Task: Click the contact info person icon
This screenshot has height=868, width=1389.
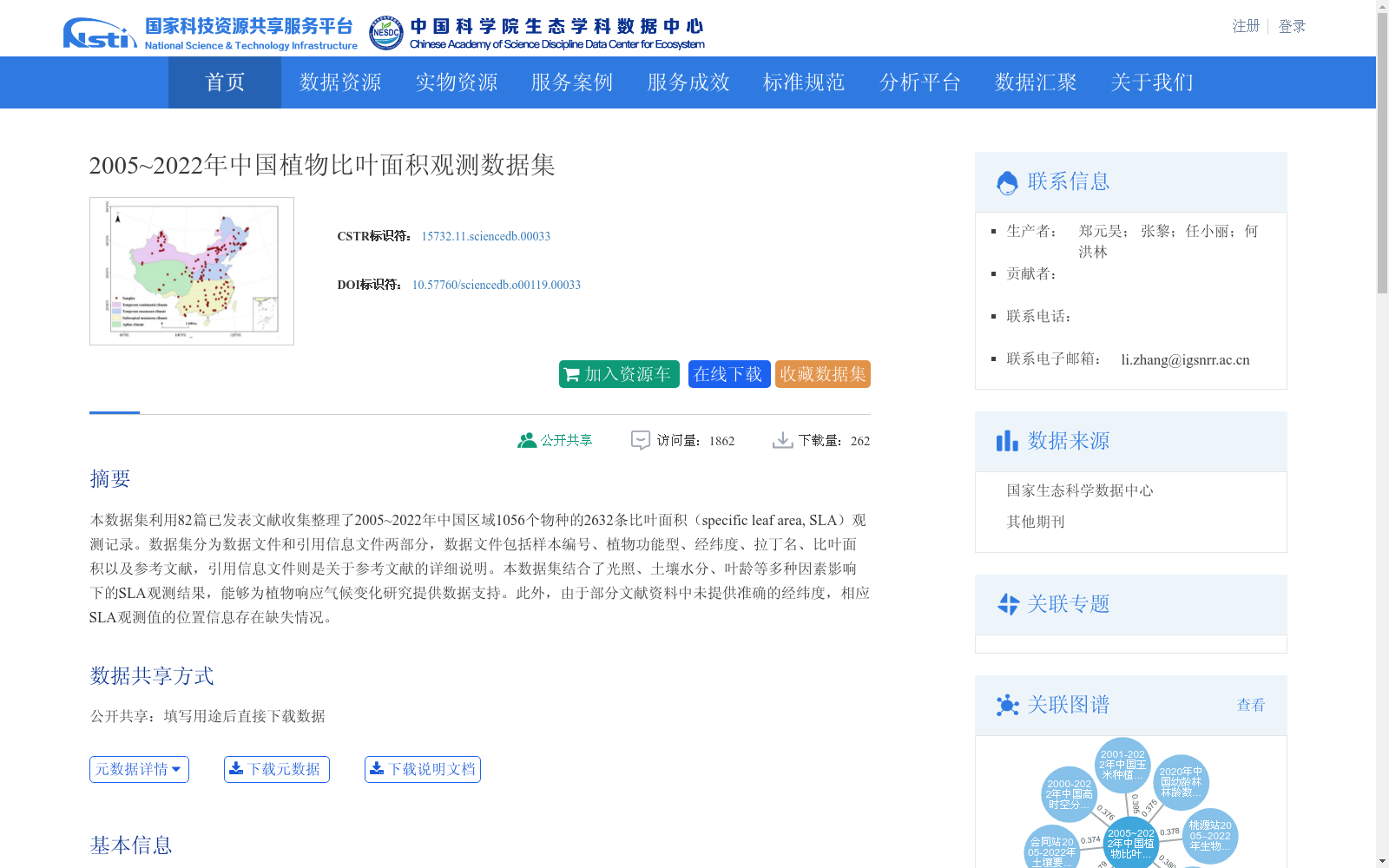Action: point(1007,182)
